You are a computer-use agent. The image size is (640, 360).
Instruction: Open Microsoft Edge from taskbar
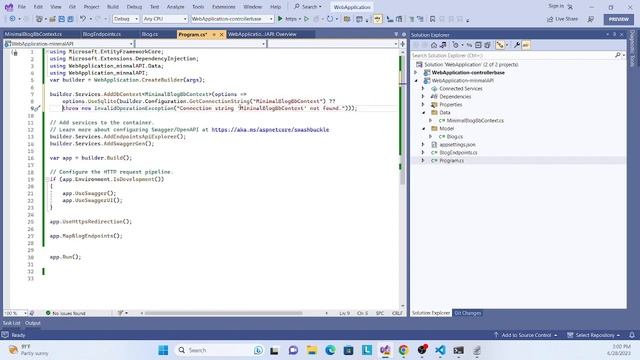click(x=330, y=350)
